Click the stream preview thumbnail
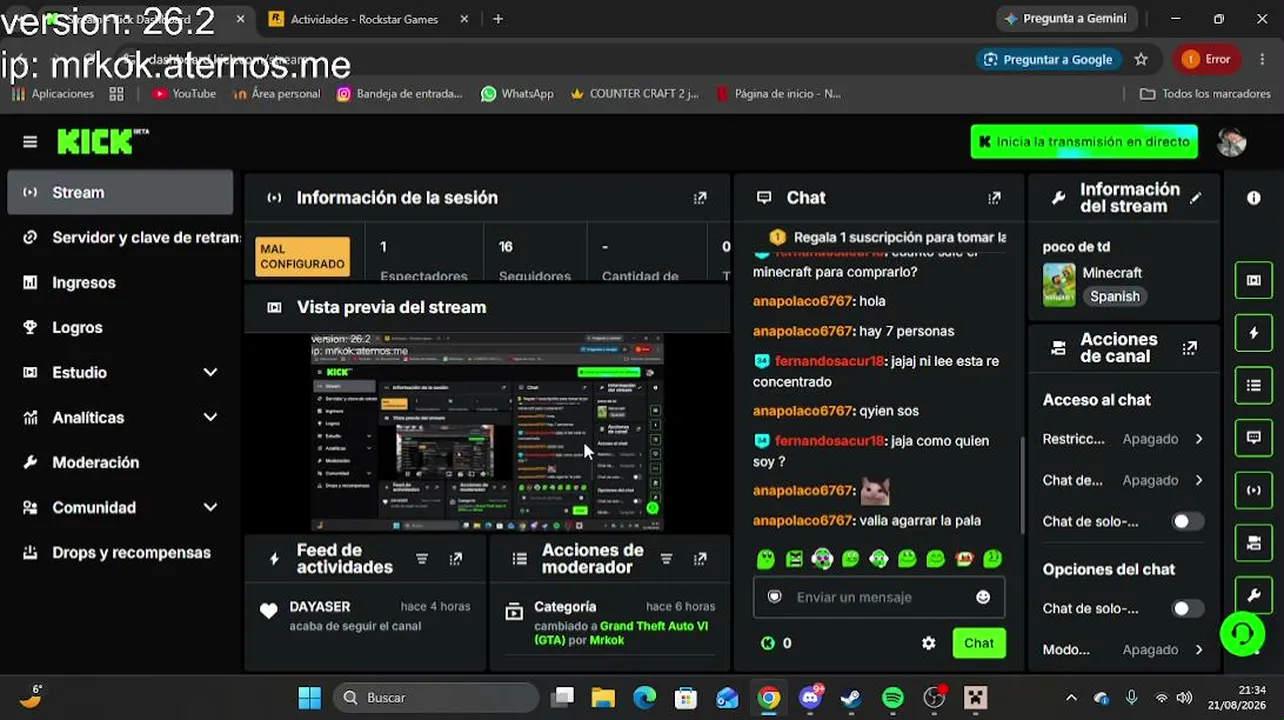 pos(487,433)
